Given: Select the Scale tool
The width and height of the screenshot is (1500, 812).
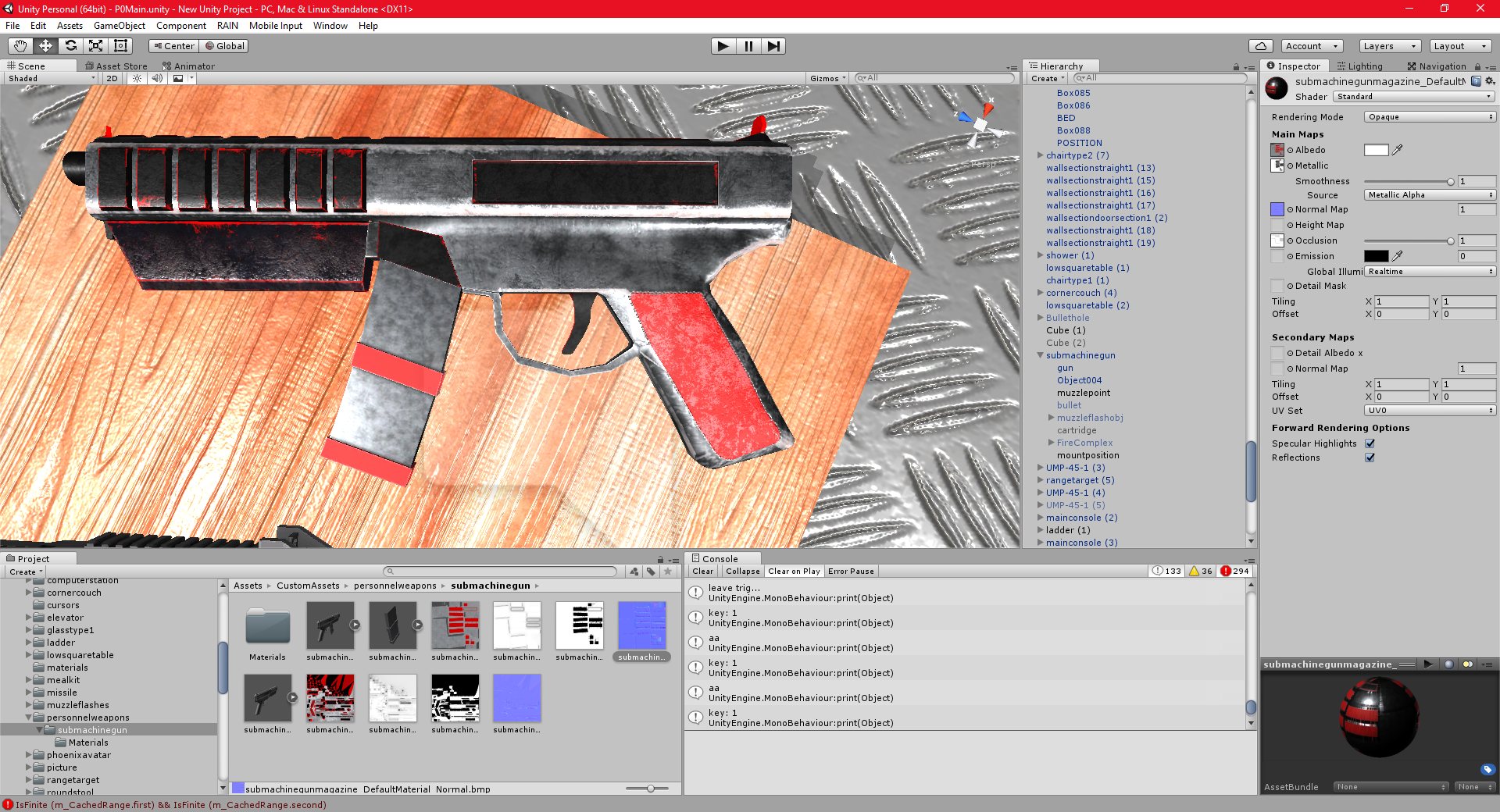Looking at the screenshot, I should pyautogui.click(x=95, y=46).
